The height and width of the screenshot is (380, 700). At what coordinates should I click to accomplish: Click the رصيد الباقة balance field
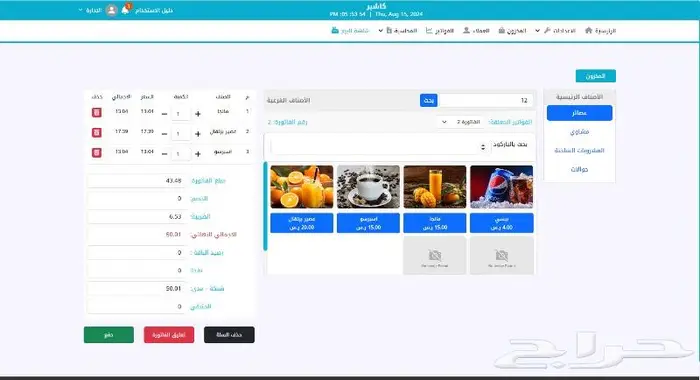click(136, 253)
